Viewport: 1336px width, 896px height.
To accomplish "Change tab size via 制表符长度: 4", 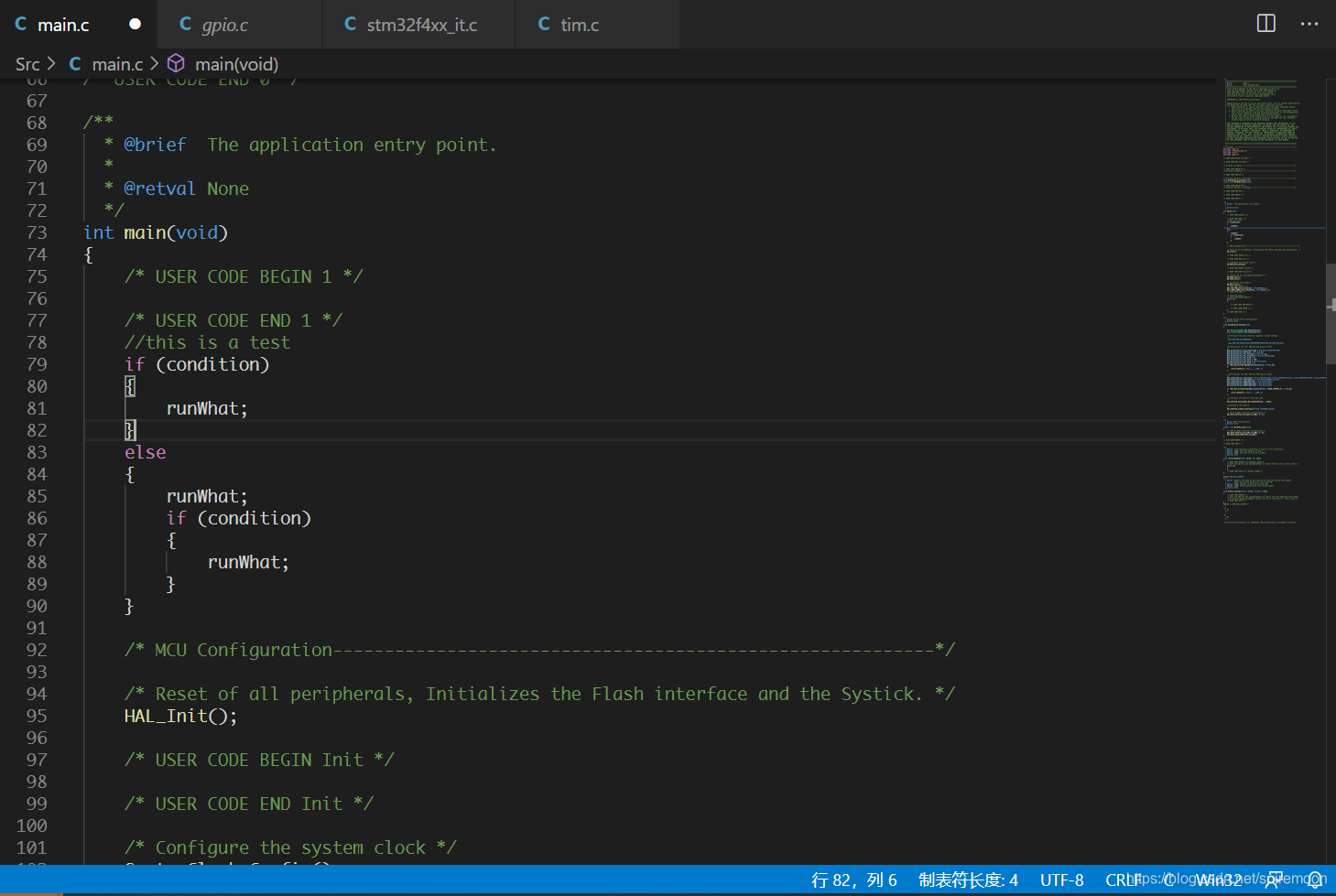I will click(969, 880).
